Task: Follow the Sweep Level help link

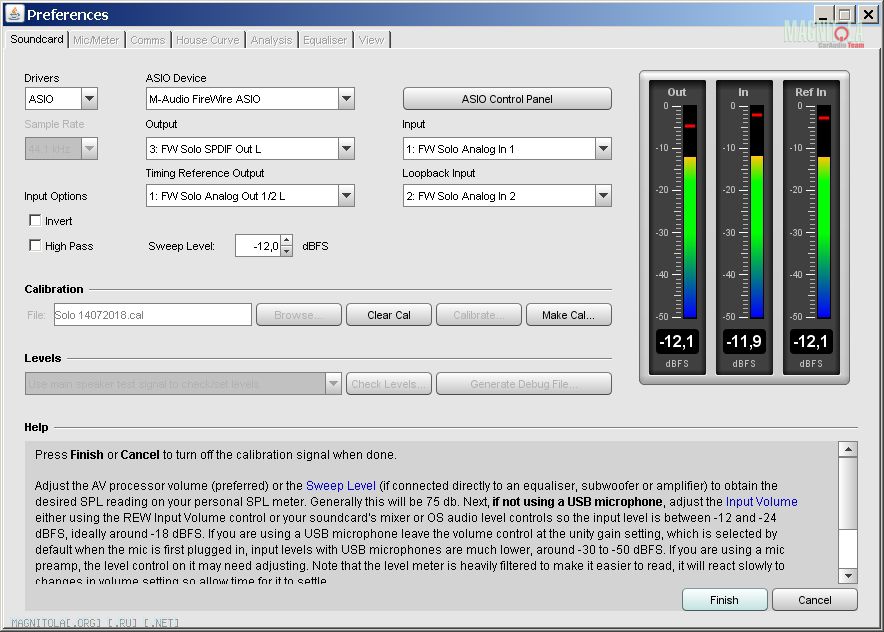Action: 340,486
